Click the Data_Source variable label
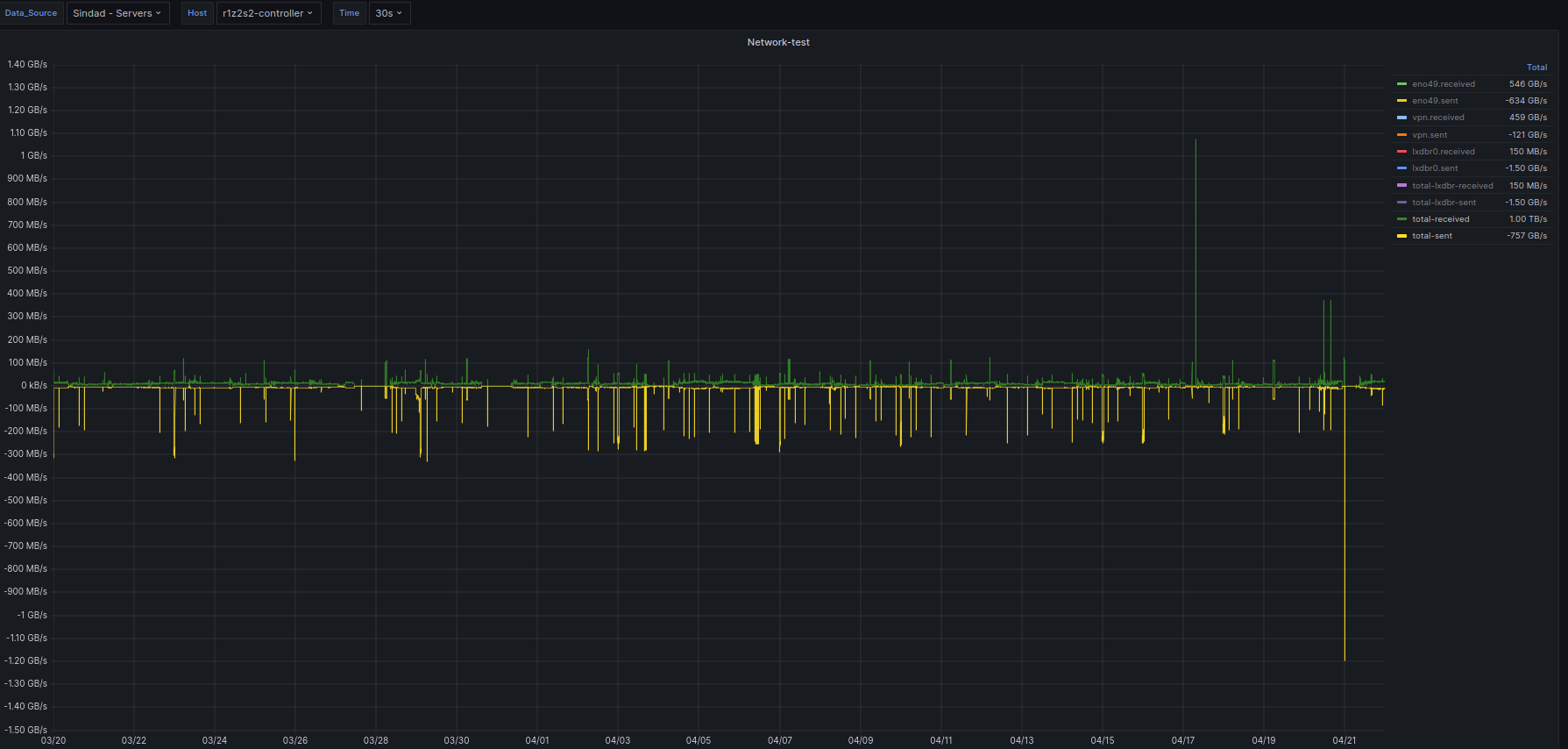Viewport: 1568px width, 749px height. click(x=31, y=13)
